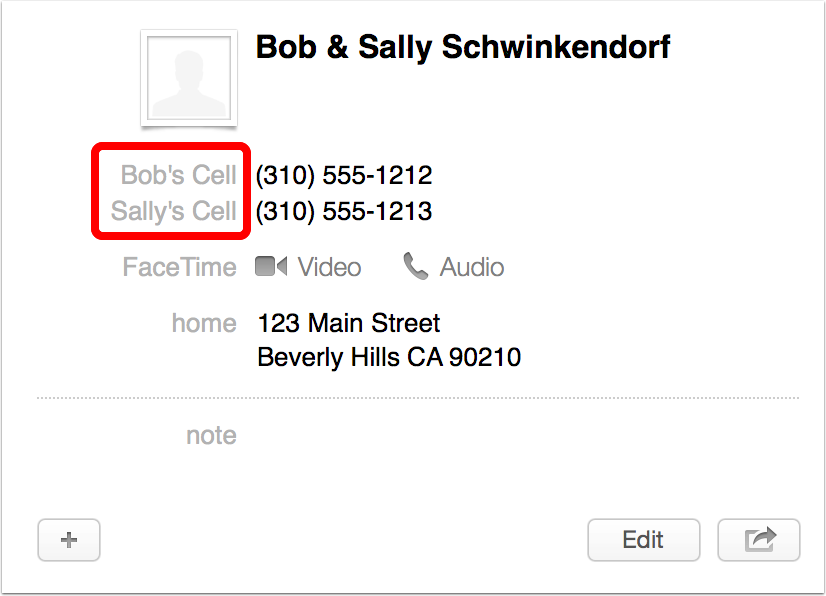Click the FaceTime field label
This screenshot has width=826, height=596.
[179, 267]
